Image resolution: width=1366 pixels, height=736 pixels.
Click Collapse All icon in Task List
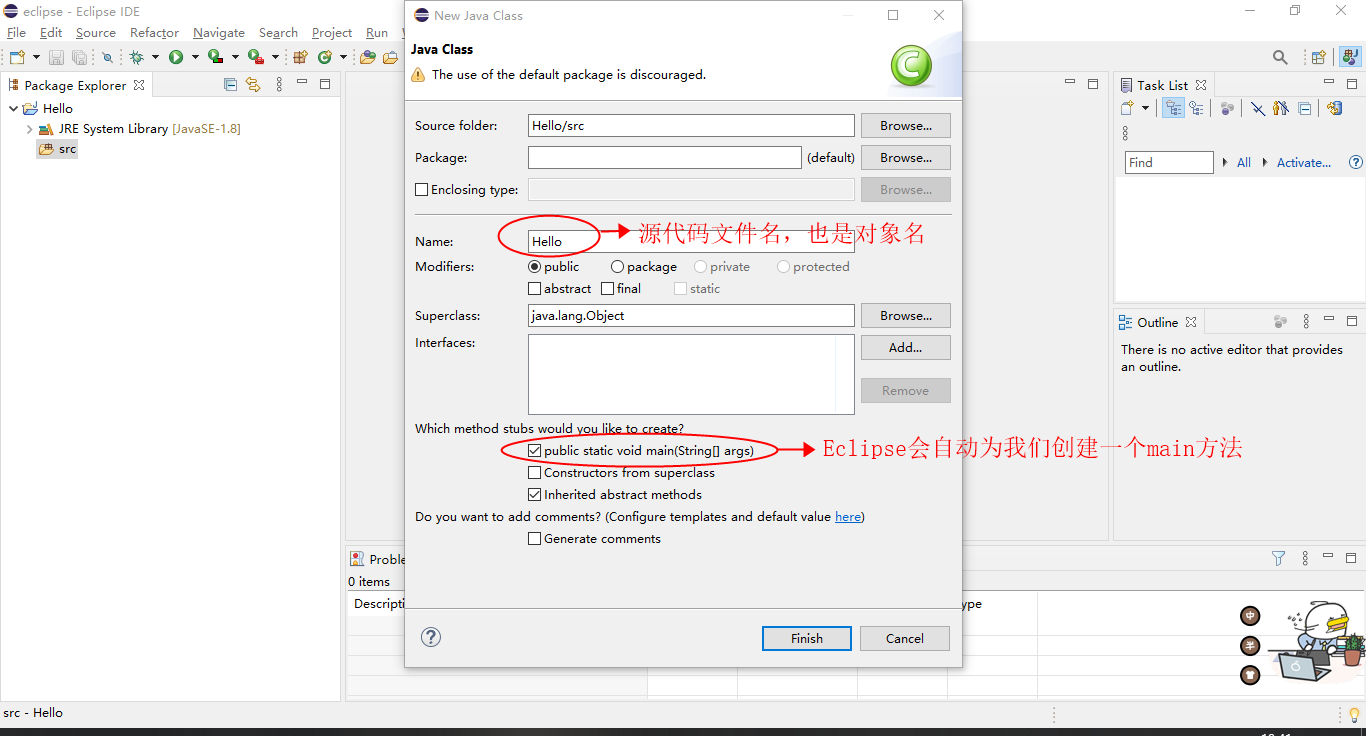coord(1304,108)
